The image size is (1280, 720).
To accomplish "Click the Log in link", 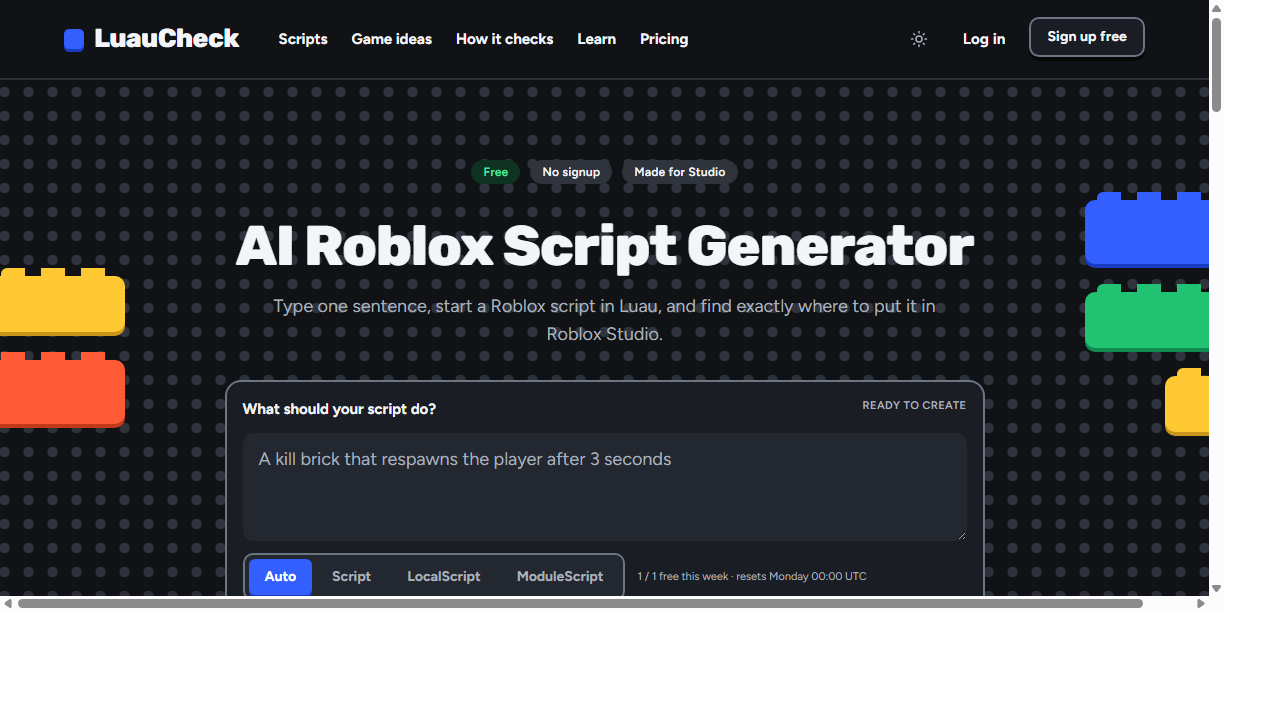I will (x=984, y=39).
